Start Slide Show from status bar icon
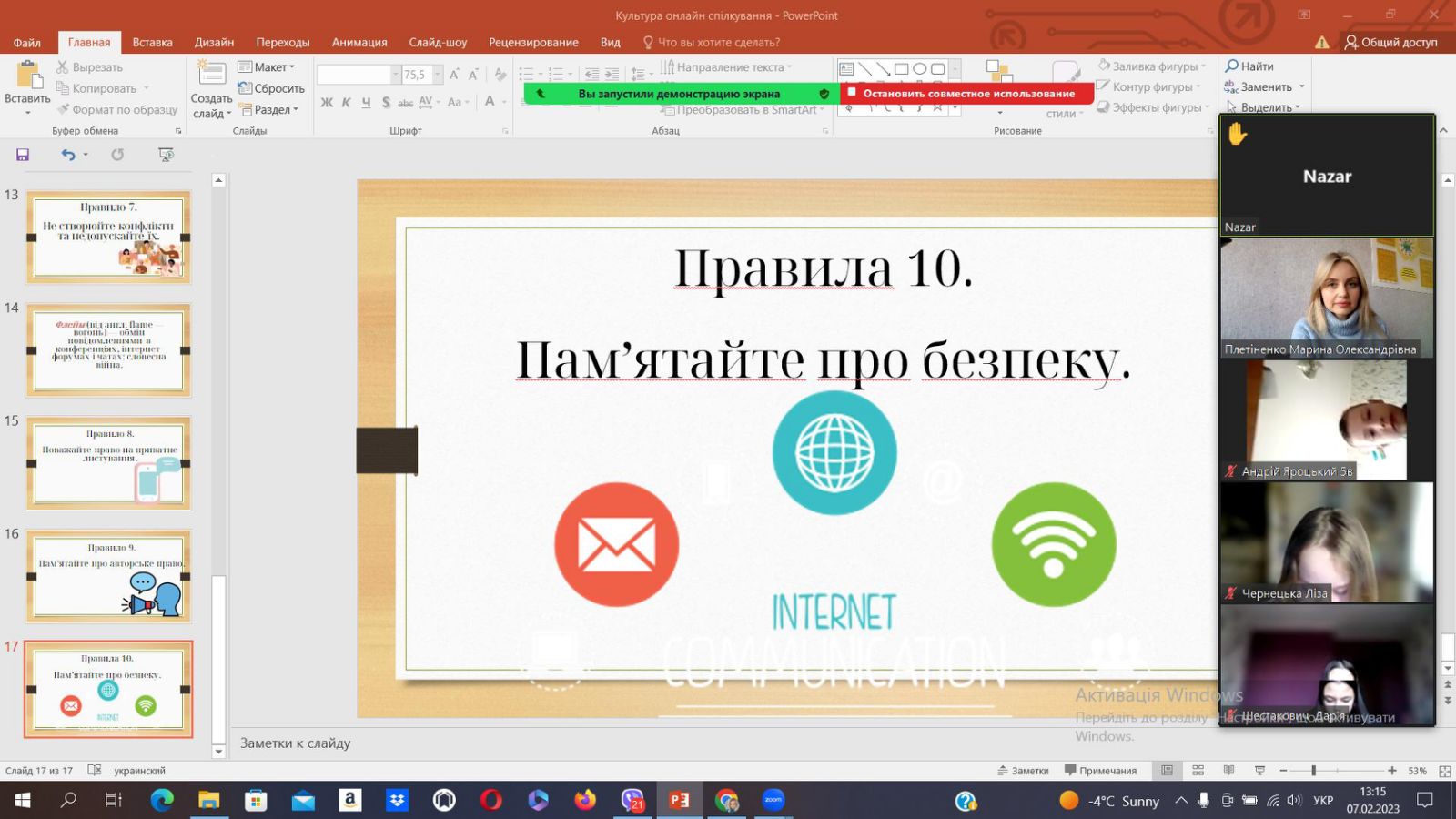 coord(1259,771)
